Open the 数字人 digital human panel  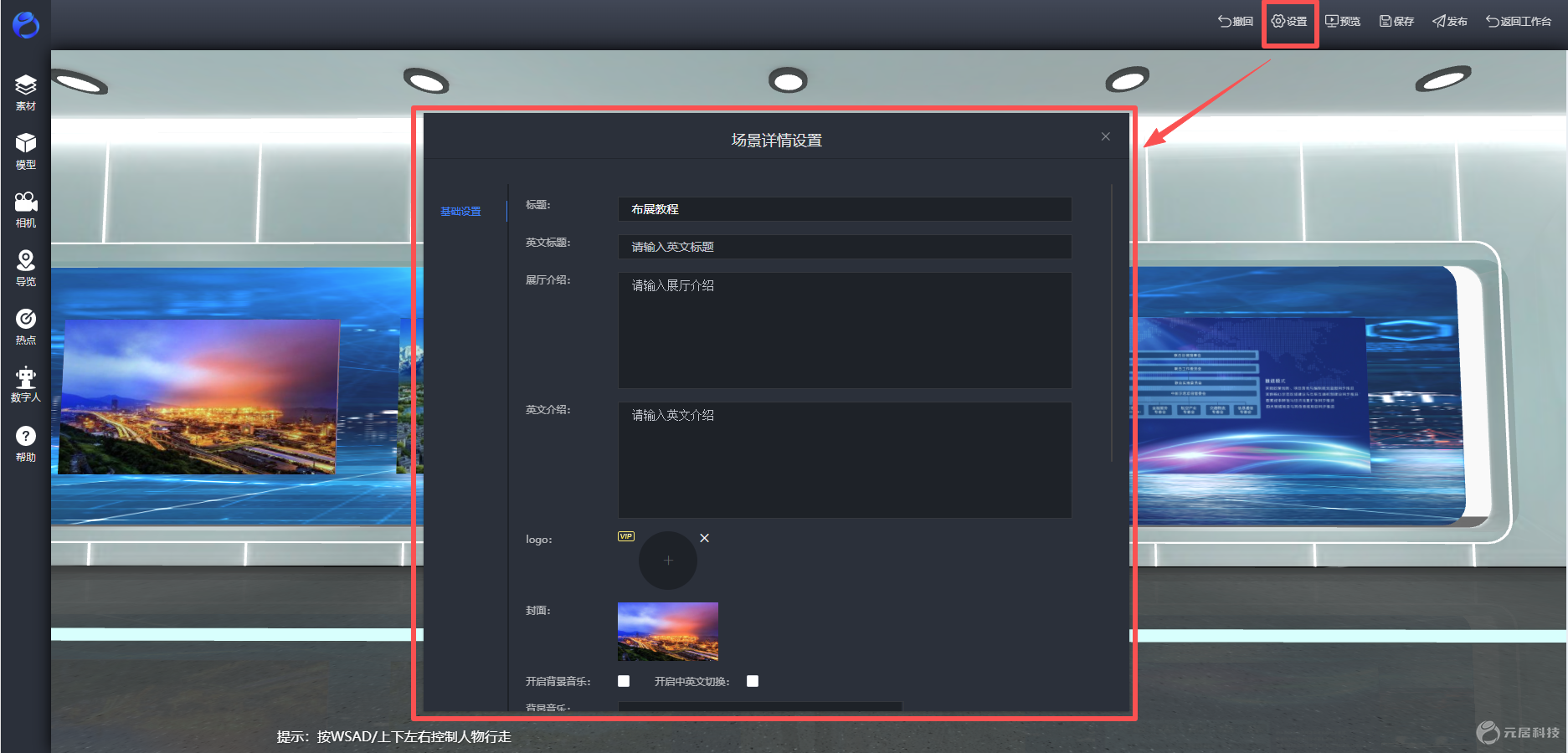coord(26,385)
